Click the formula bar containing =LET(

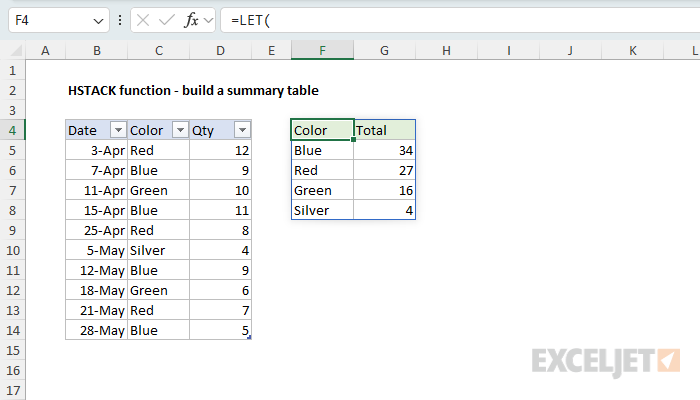click(x=460, y=20)
